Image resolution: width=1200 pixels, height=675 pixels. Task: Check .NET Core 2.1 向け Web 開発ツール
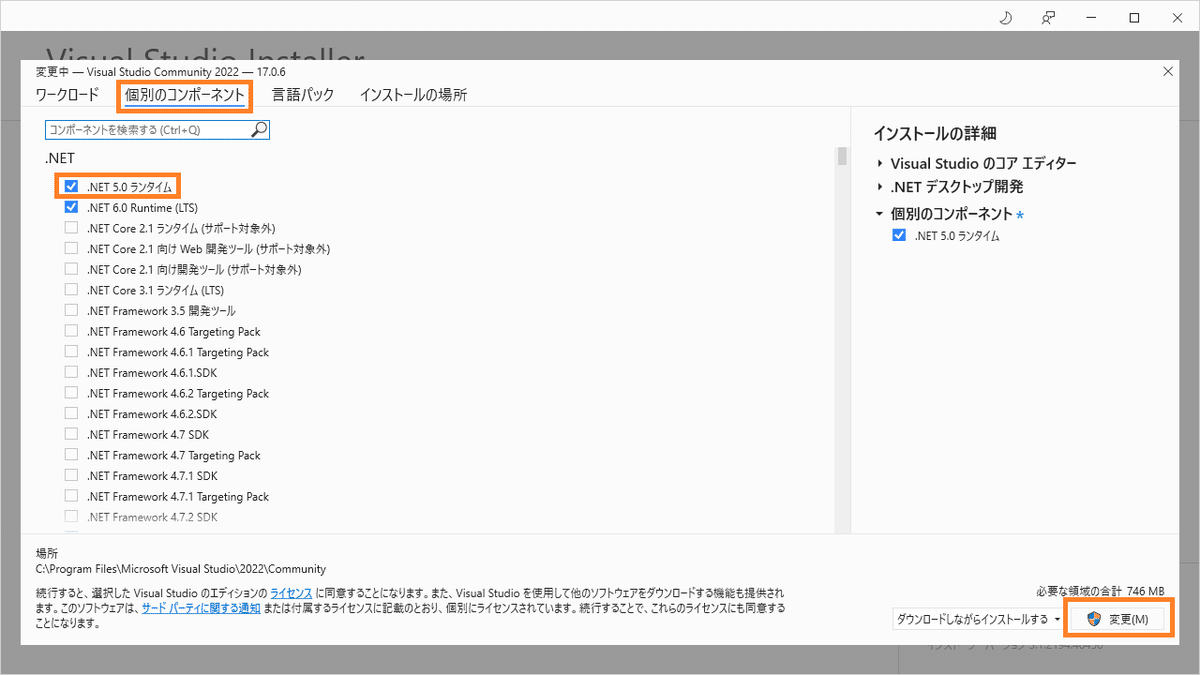click(x=71, y=249)
